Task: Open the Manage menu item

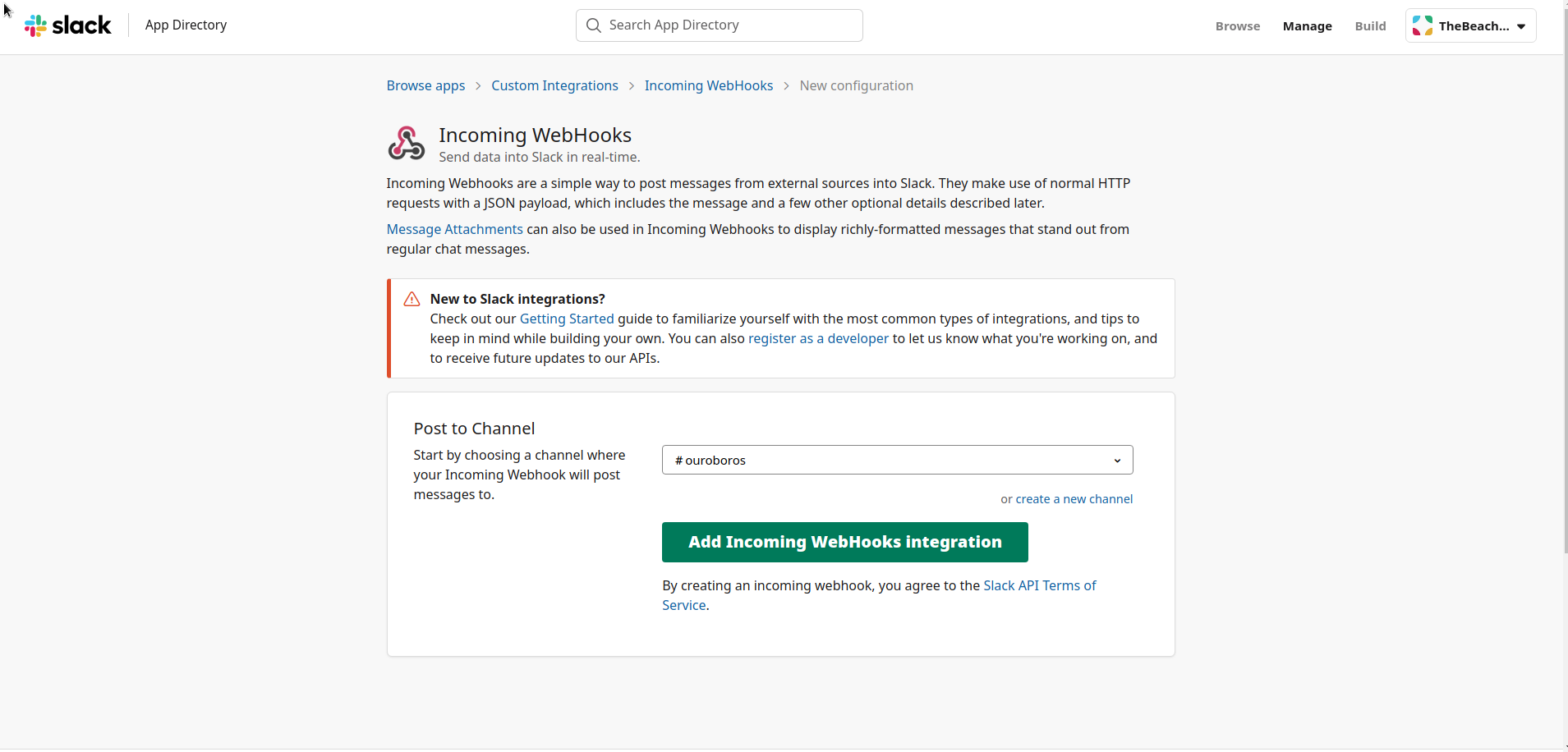Action: click(1307, 26)
